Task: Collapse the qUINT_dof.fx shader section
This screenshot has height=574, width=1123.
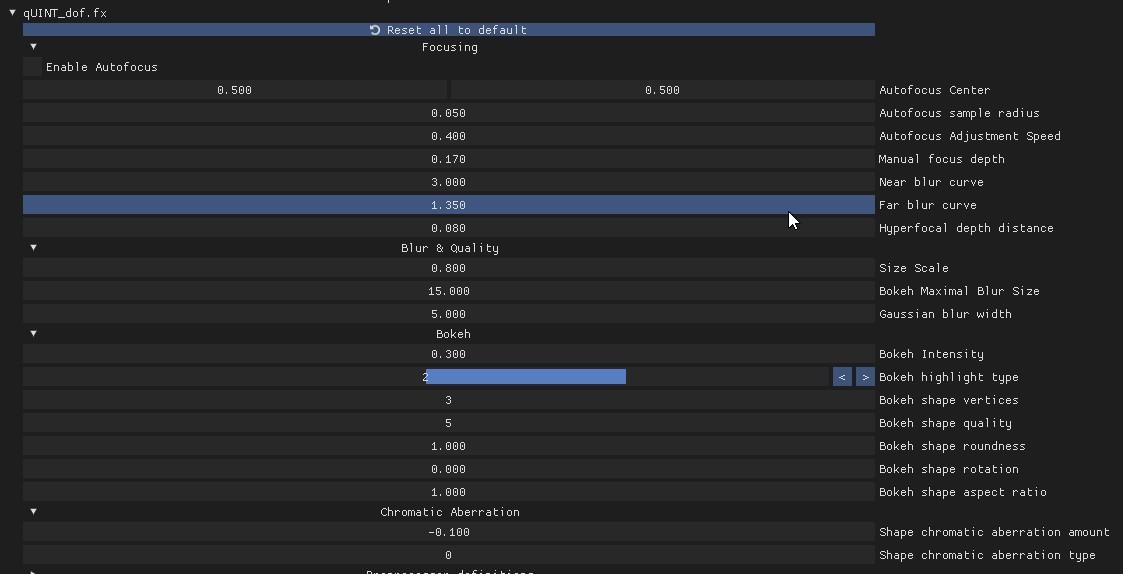Action: 12,13
